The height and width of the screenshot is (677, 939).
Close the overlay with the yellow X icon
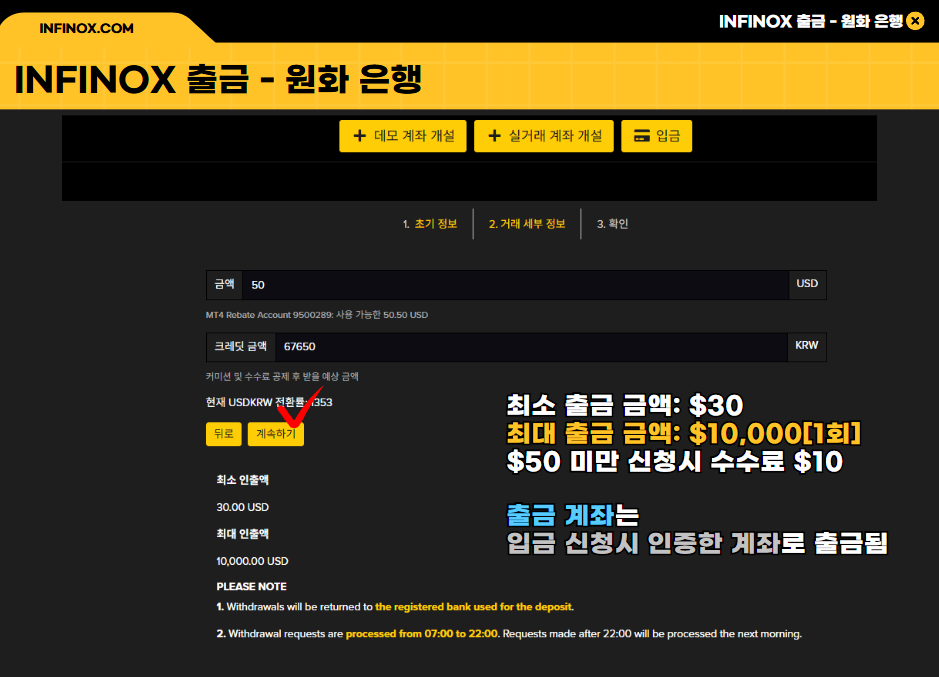[915, 21]
